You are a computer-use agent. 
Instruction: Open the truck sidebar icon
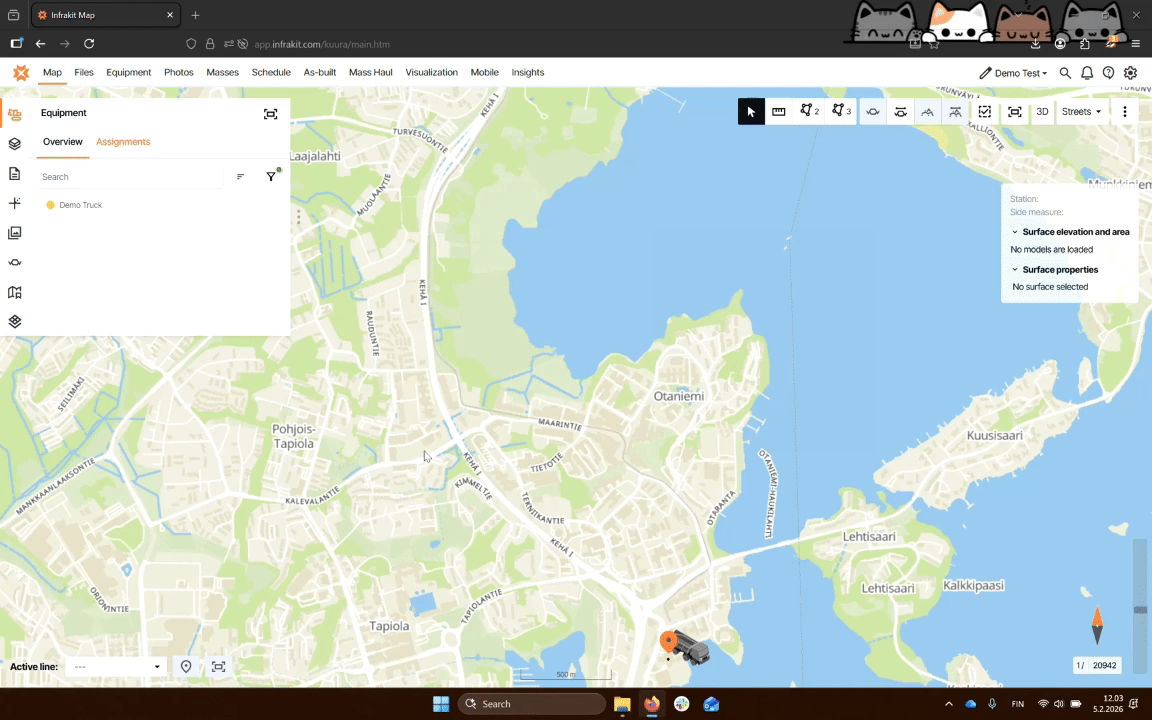tap(15, 262)
